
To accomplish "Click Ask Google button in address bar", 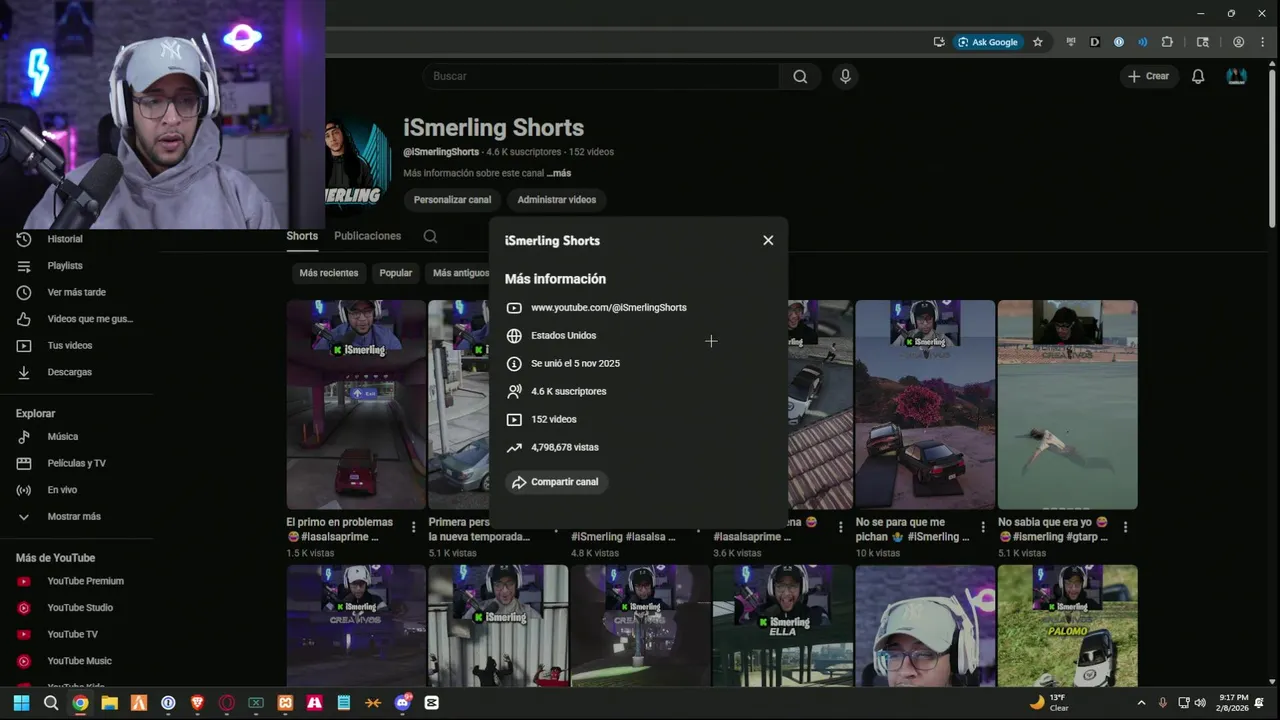I will point(987,42).
